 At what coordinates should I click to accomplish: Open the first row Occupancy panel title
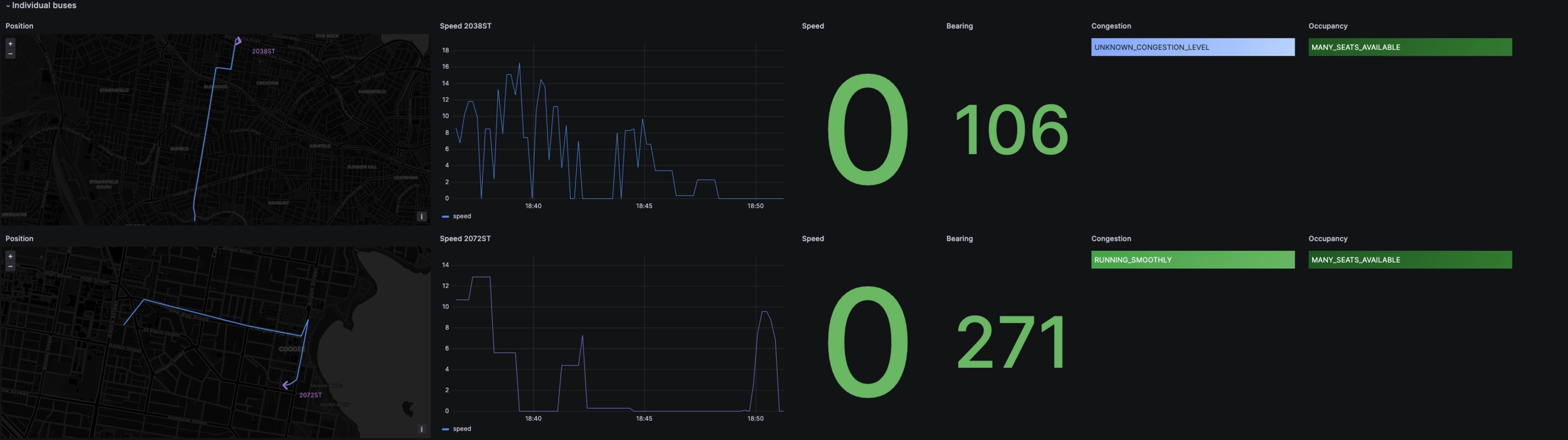1328,26
